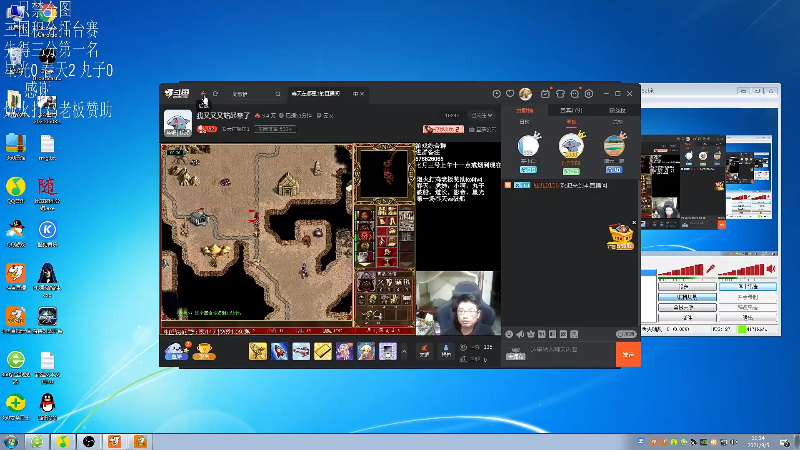
Task: Refresh the Douyu page
Action: (215, 94)
